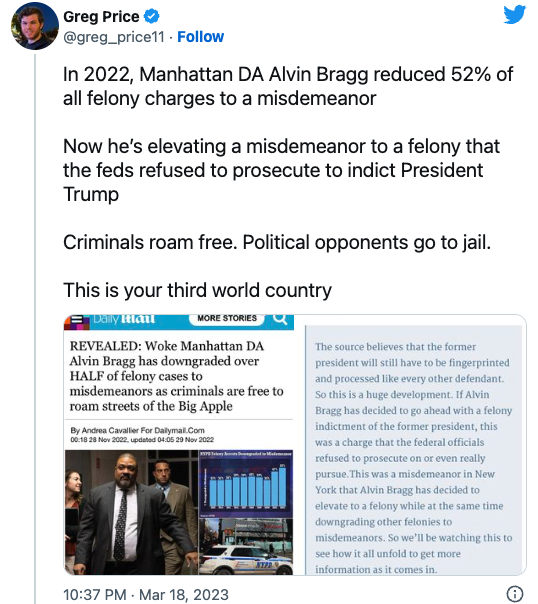
Task: Open the NYPD police car photo
Action: click(246, 547)
